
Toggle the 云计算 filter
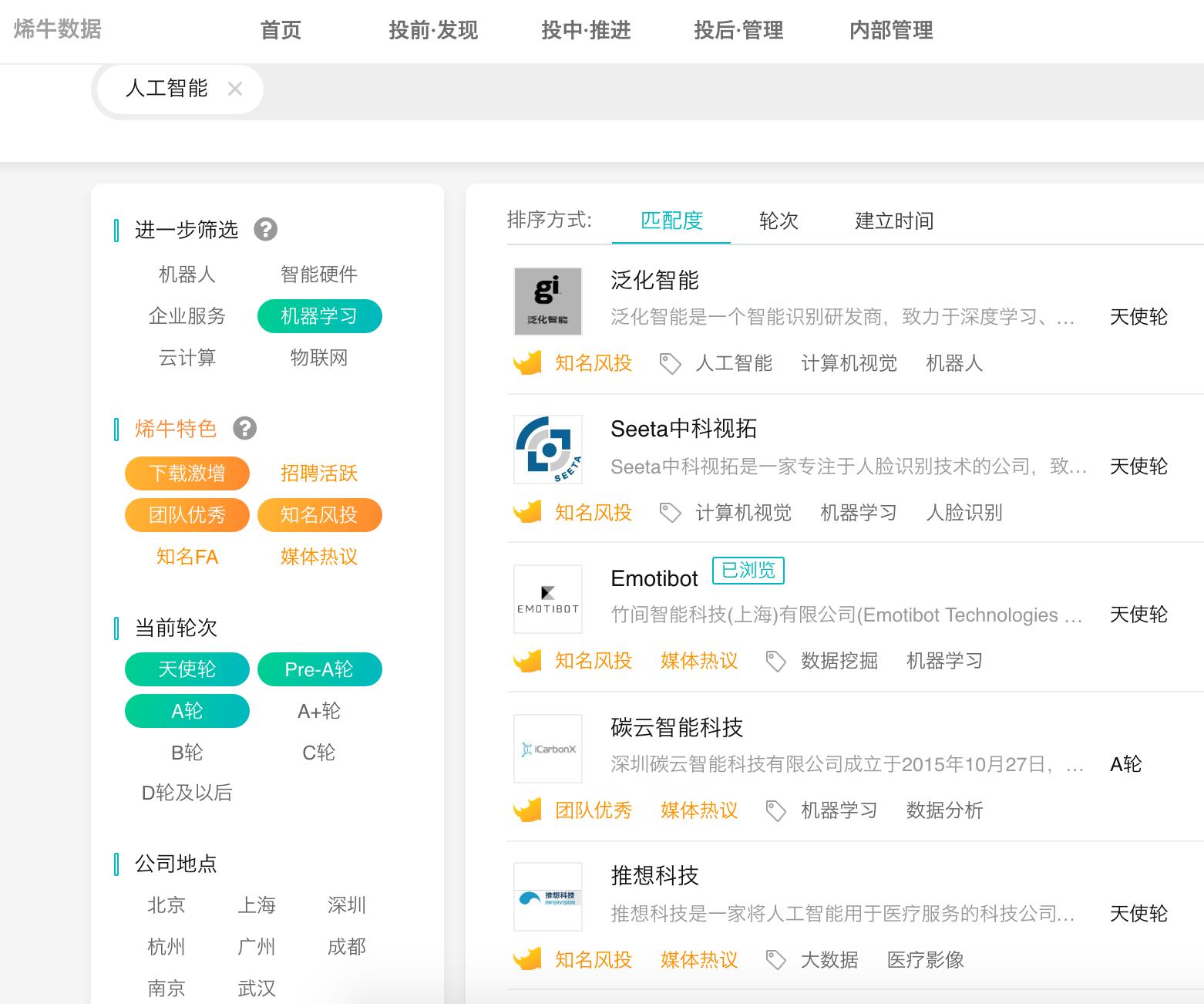187,358
